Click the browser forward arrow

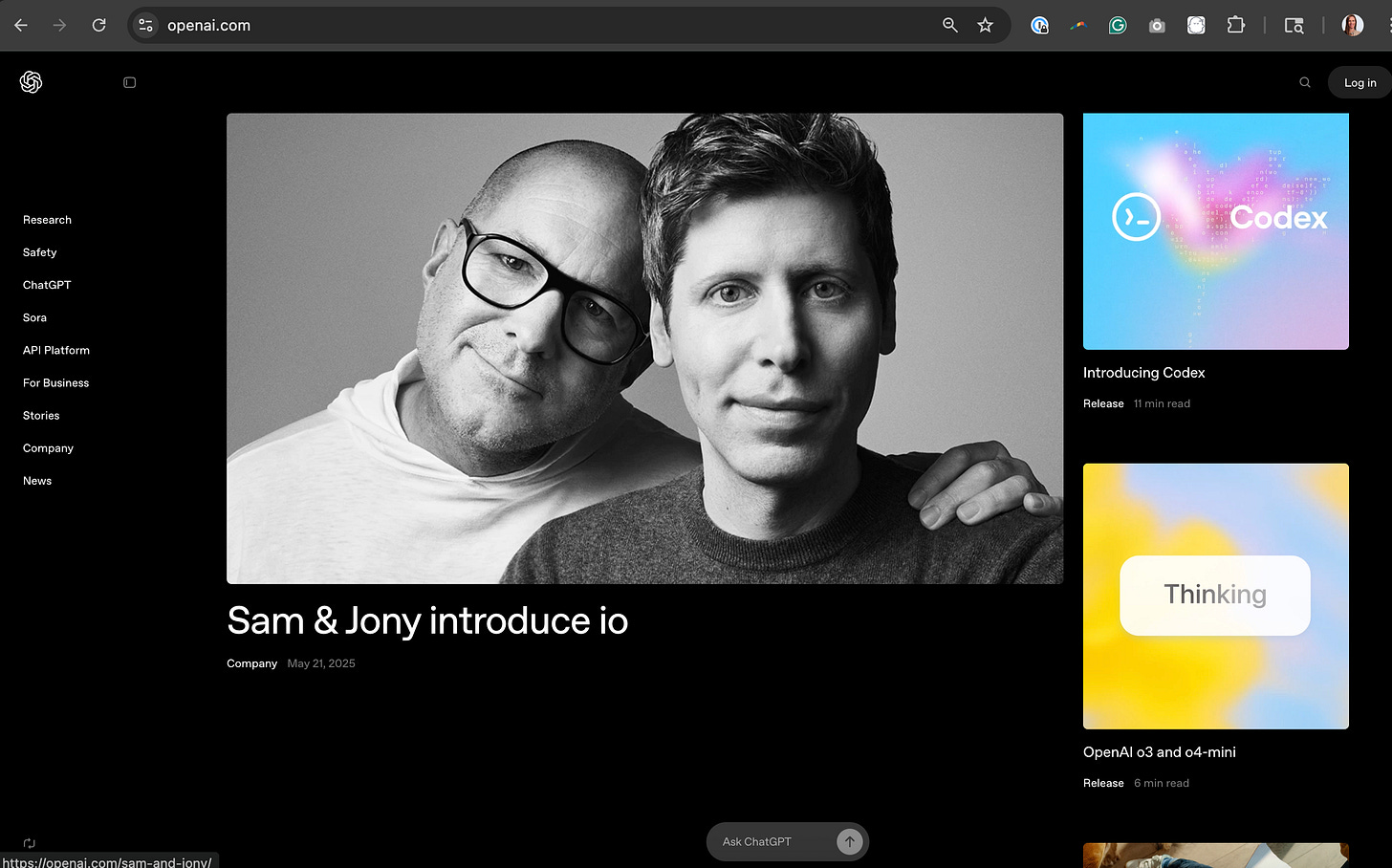coord(60,25)
